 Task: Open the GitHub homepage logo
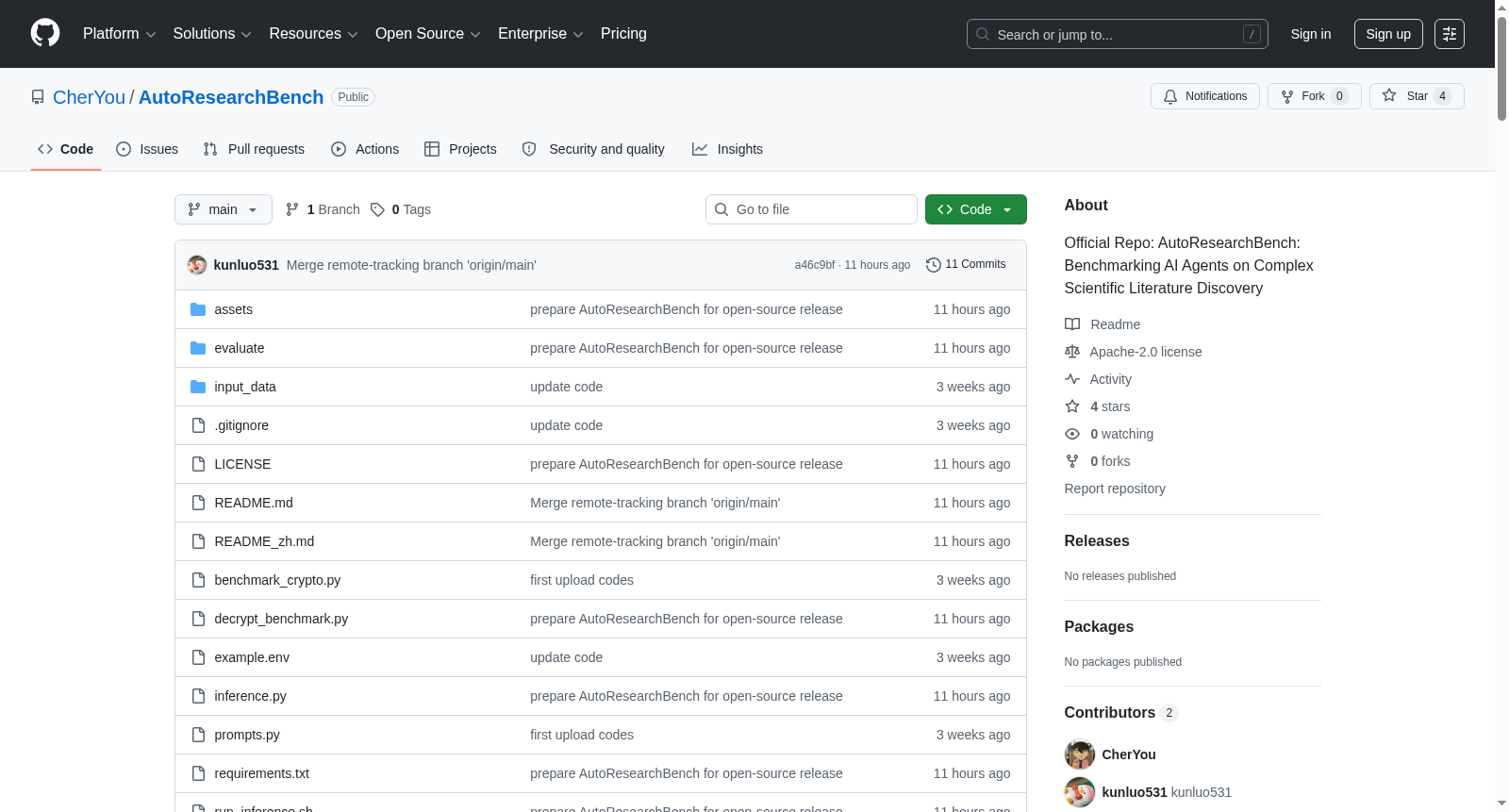(x=45, y=34)
